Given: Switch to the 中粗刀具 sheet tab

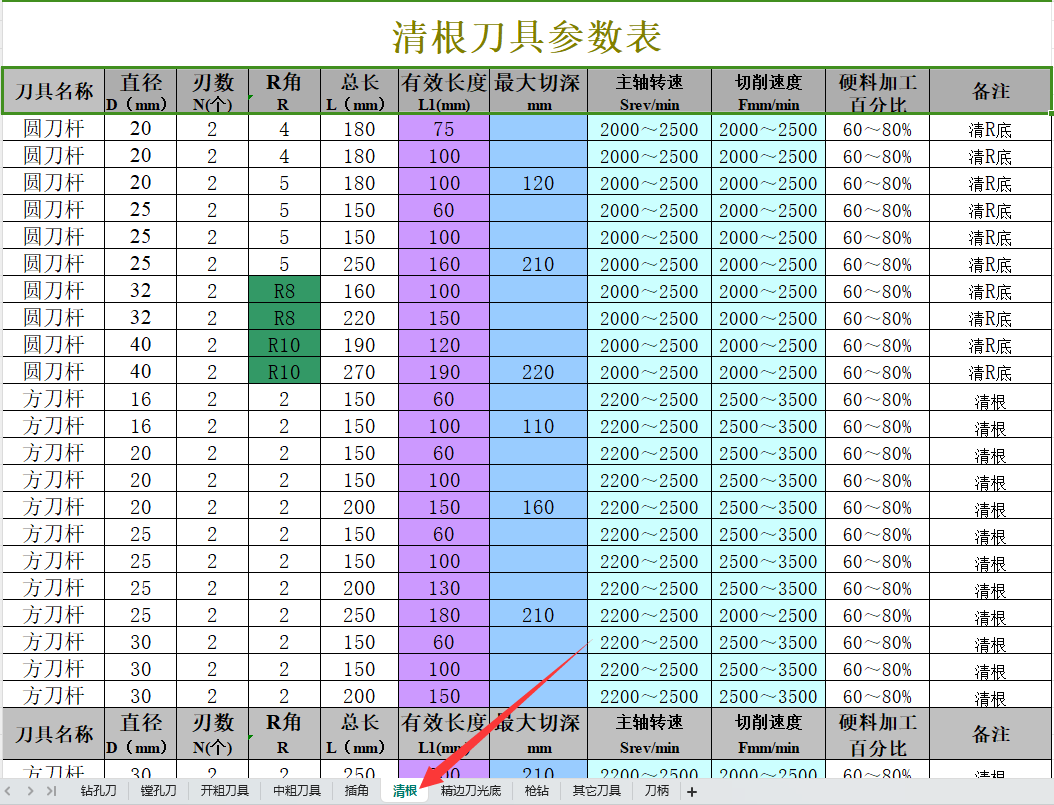Looking at the screenshot, I should pyautogui.click(x=296, y=791).
